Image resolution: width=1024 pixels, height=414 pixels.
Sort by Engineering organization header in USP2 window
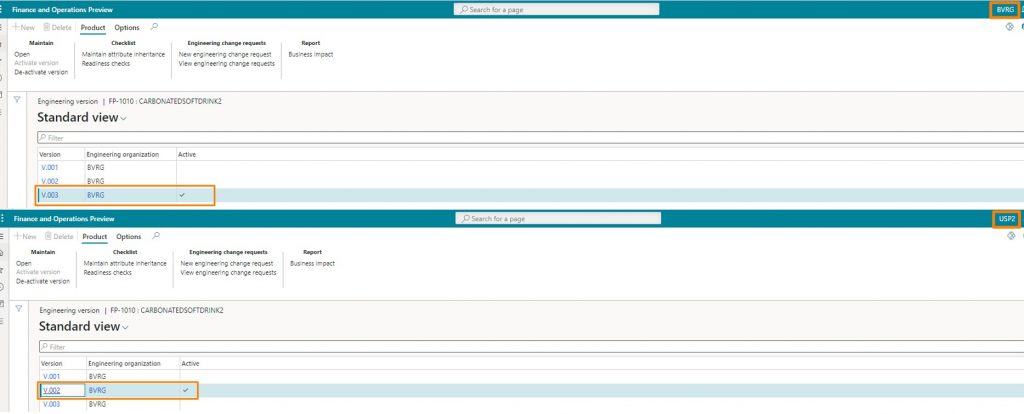[125, 363]
